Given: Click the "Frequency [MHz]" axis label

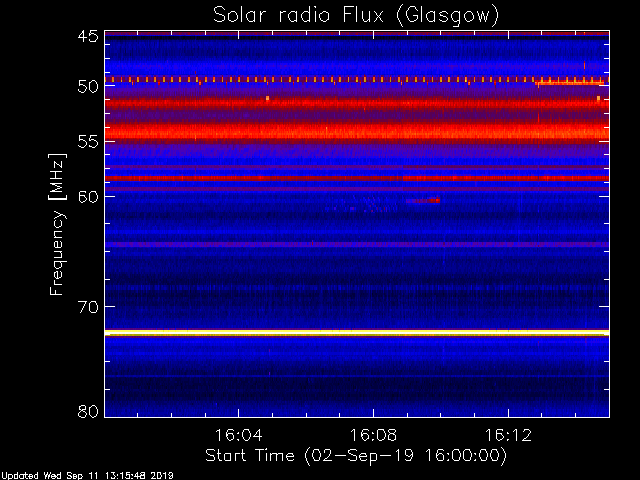Looking at the screenshot, I should tap(57, 224).
